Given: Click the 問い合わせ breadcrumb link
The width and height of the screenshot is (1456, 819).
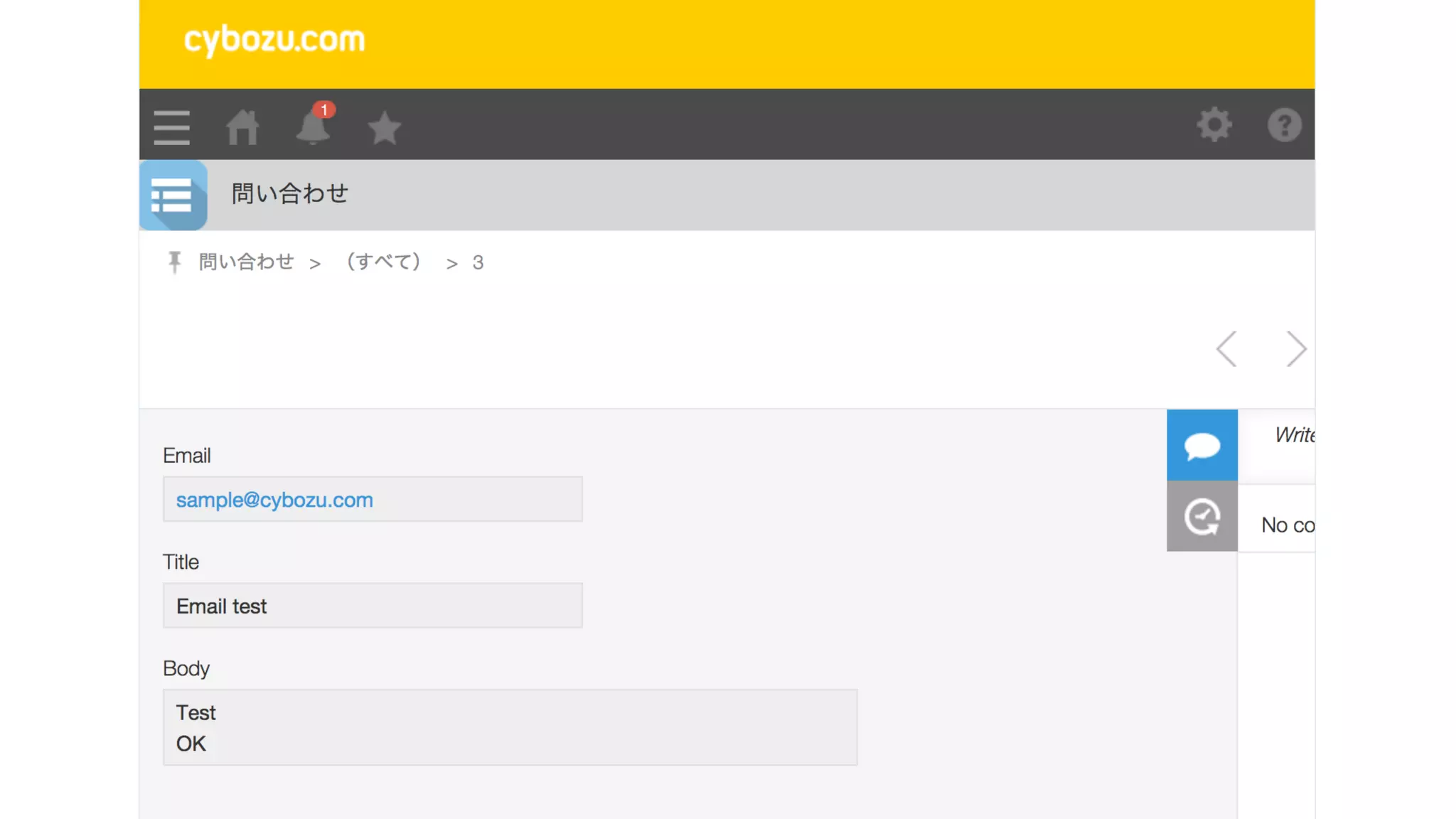Looking at the screenshot, I should tap(246, 262).
